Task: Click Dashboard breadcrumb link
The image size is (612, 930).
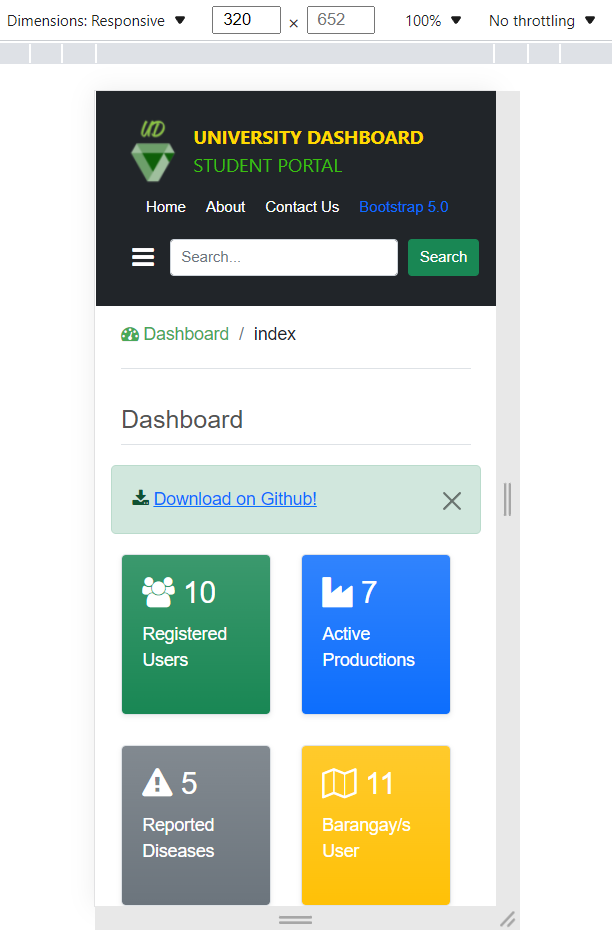Action: click(186, 334)
